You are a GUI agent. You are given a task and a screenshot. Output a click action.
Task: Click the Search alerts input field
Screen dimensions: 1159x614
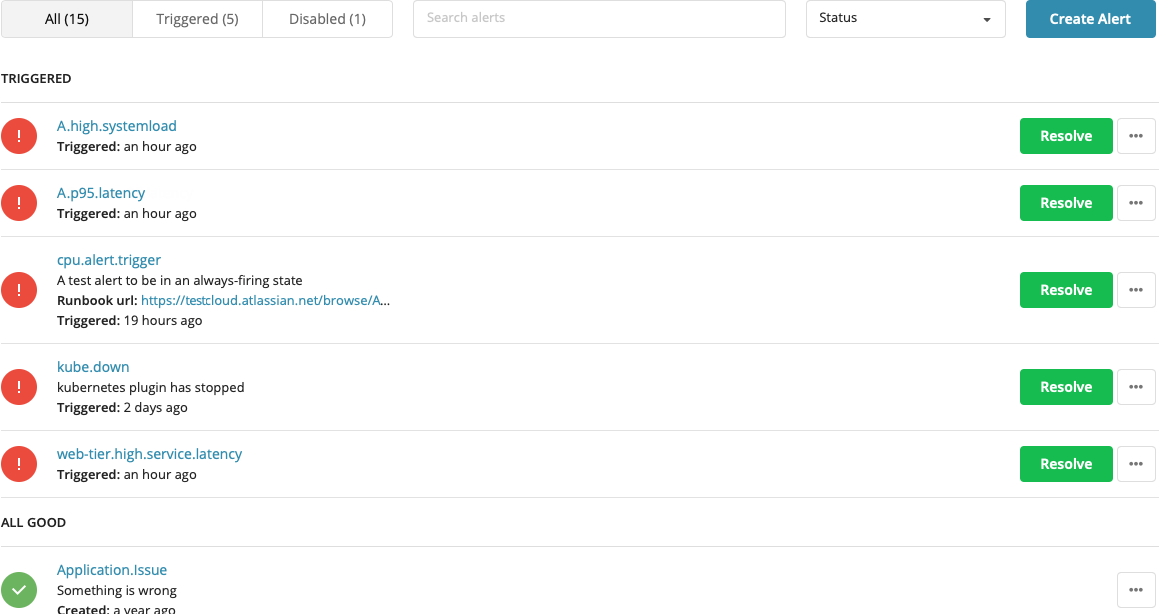(599, 19)
